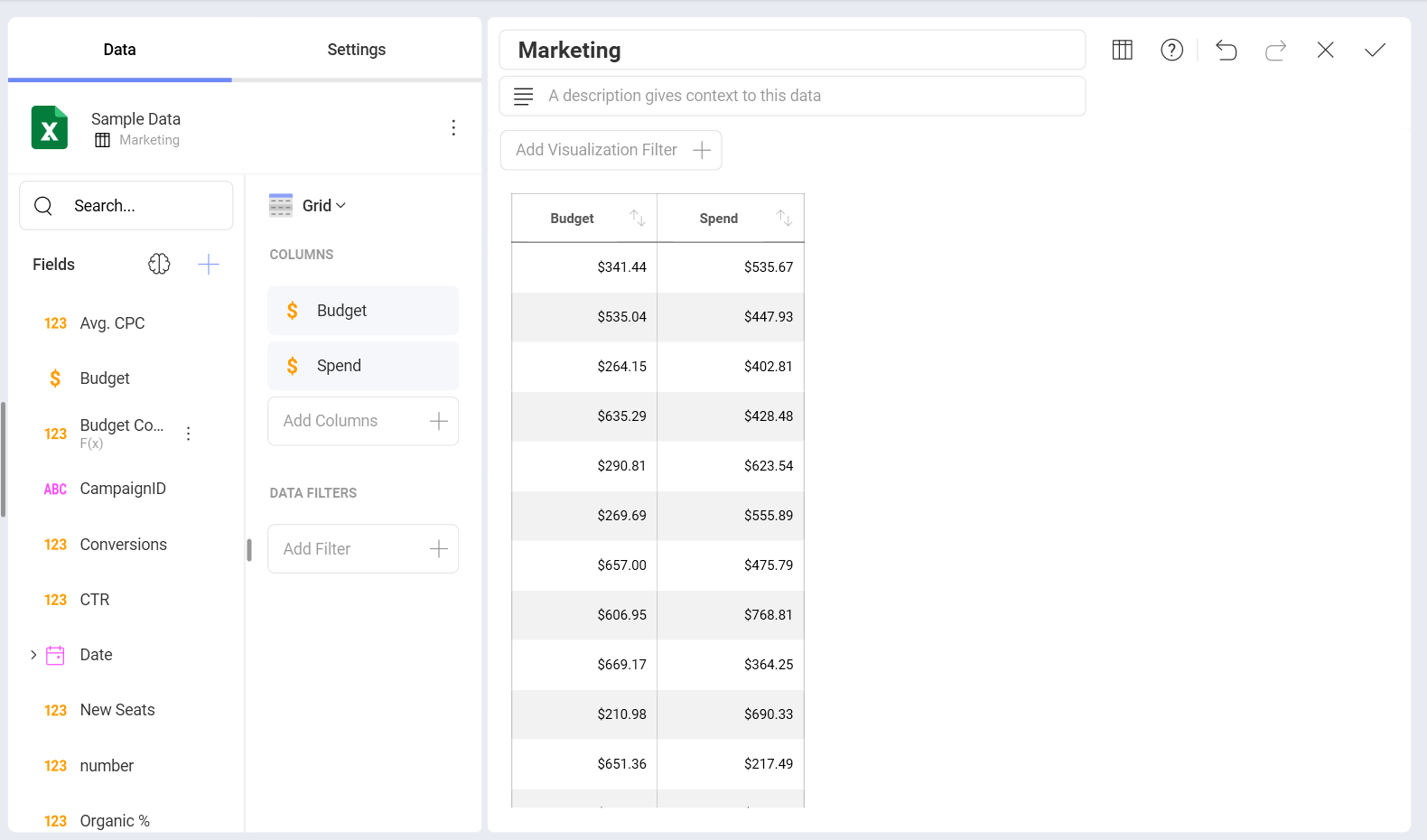1427x840 pixels.
Task: Open the Sample Data options menu
Action: click(x=453, y=127)
